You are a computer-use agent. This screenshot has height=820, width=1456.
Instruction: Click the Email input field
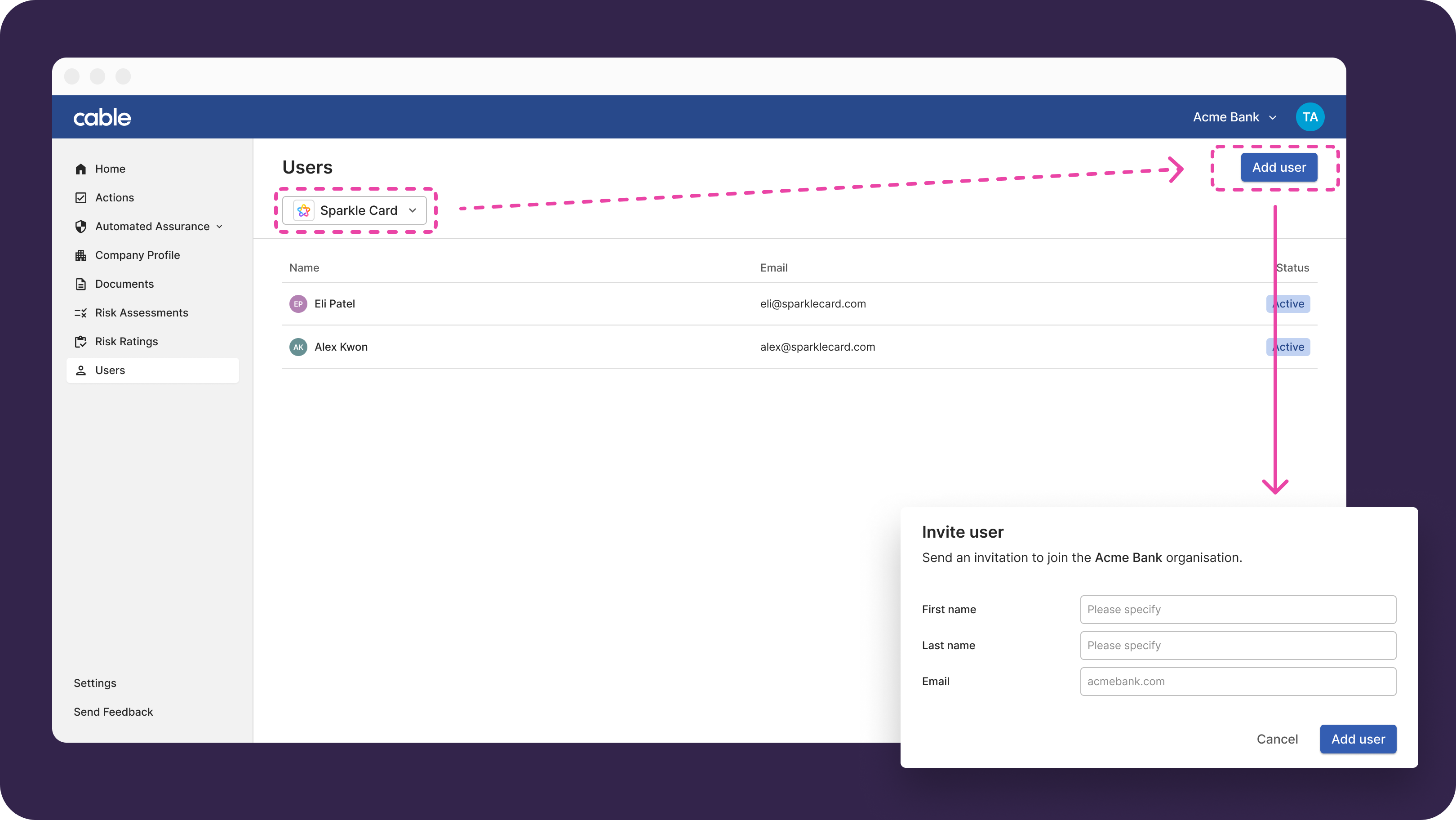(x=1238, y=682)
